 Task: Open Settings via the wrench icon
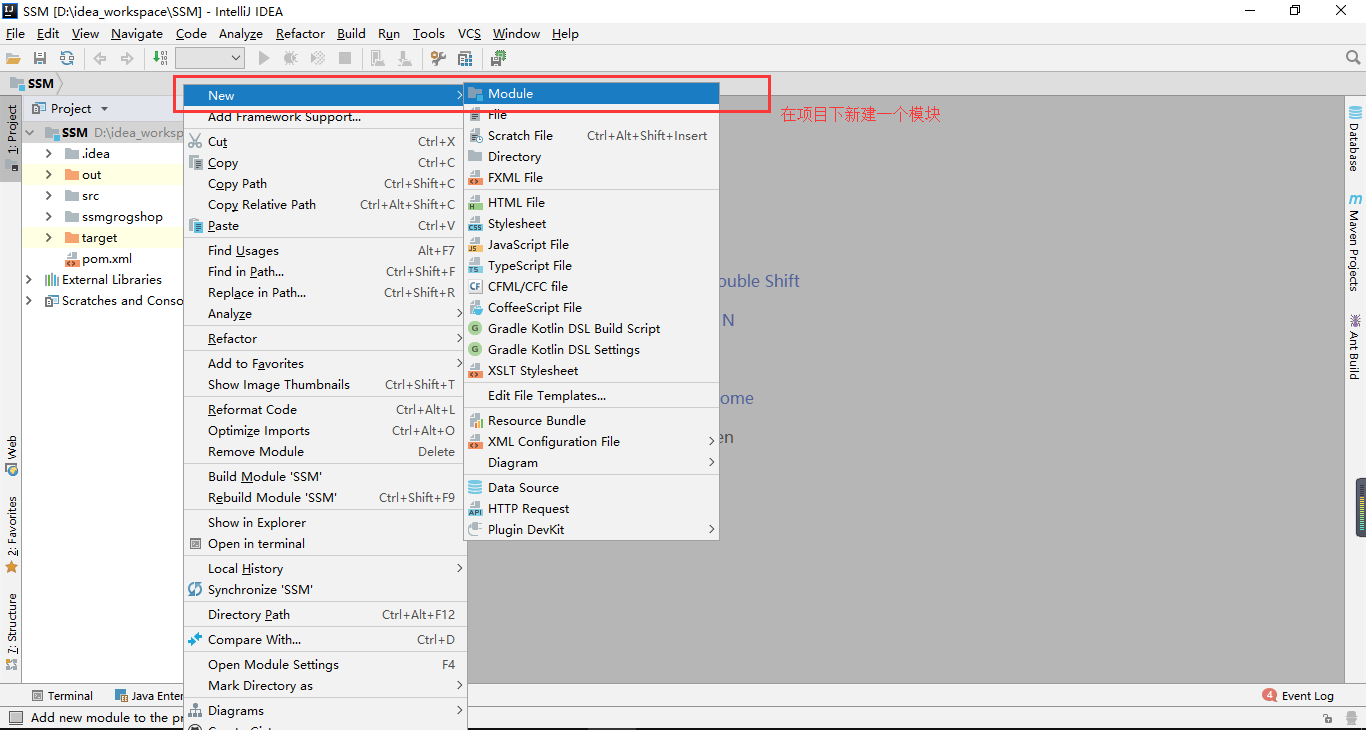438,59
